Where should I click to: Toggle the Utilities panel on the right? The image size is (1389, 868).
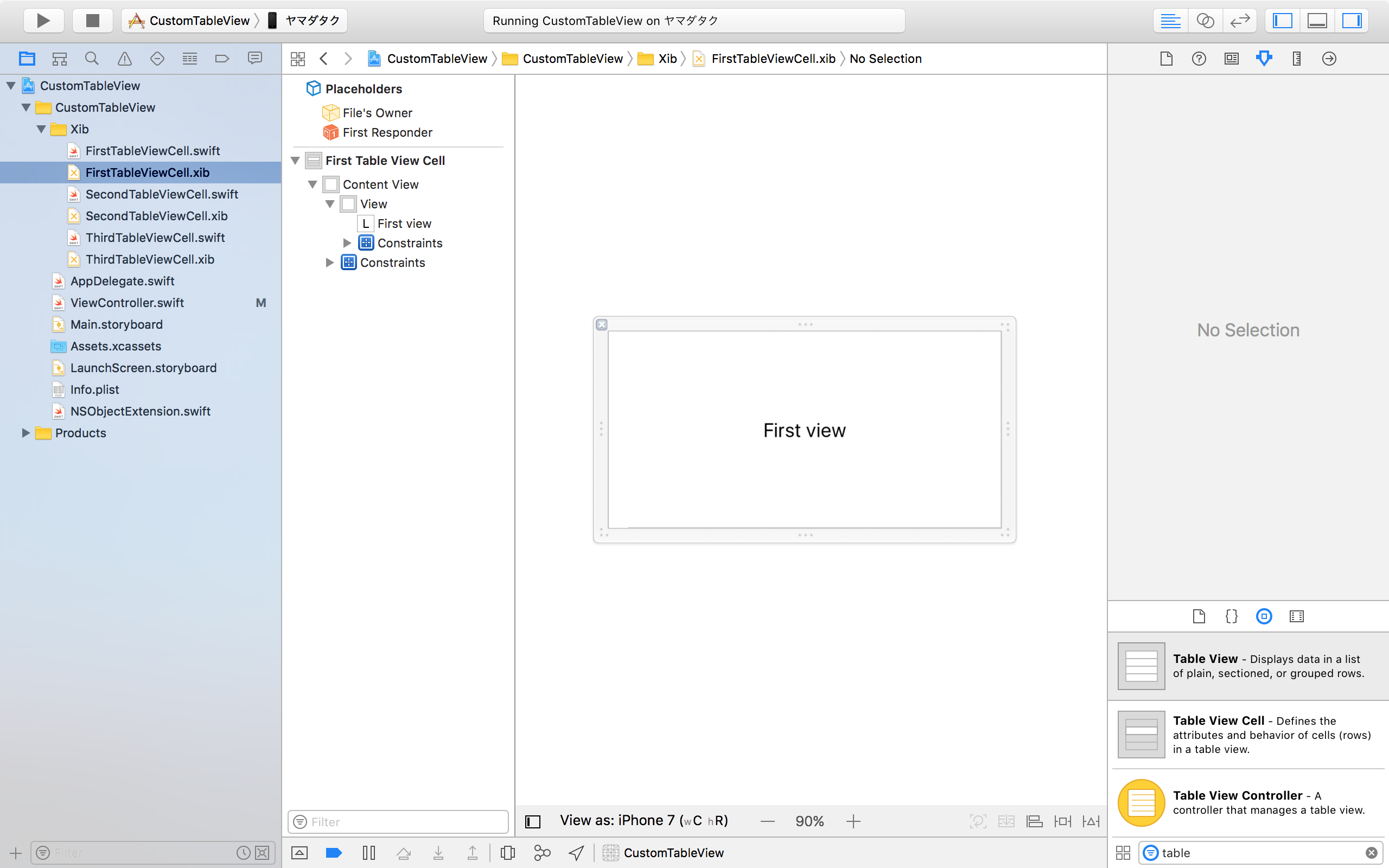(x=1352, y=21)
